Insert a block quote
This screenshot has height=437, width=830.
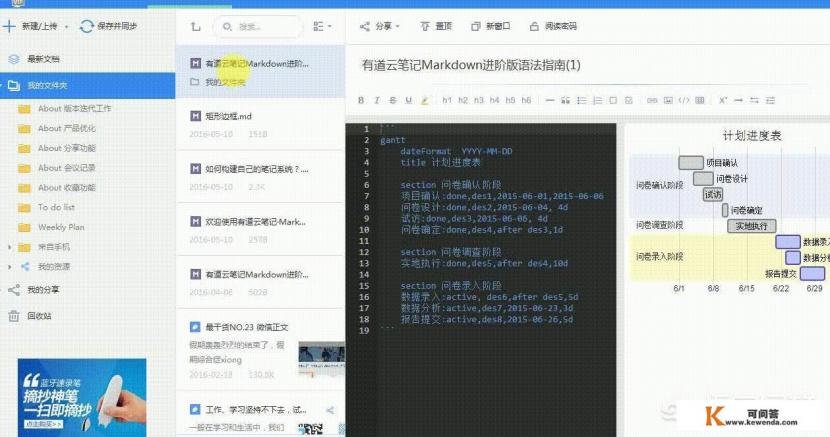point(565,100)
